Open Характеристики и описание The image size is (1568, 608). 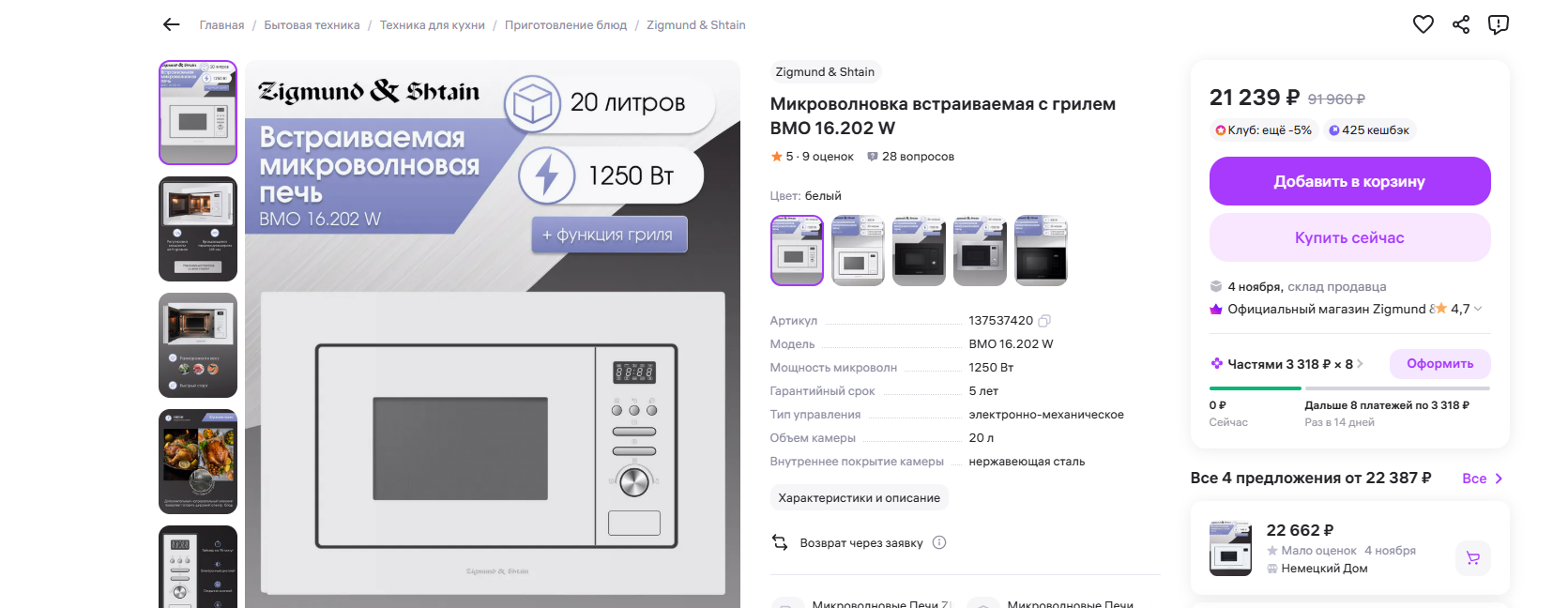click(x=859, y=498)
